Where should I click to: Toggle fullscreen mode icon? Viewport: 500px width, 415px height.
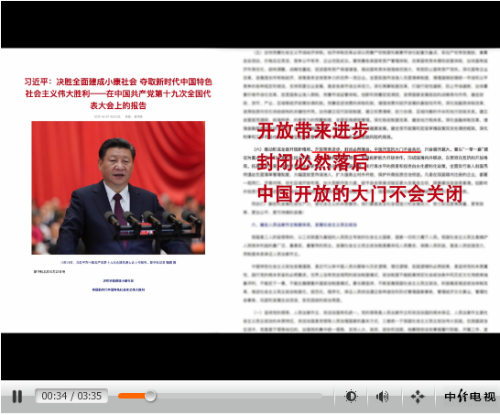coord(417,397)
